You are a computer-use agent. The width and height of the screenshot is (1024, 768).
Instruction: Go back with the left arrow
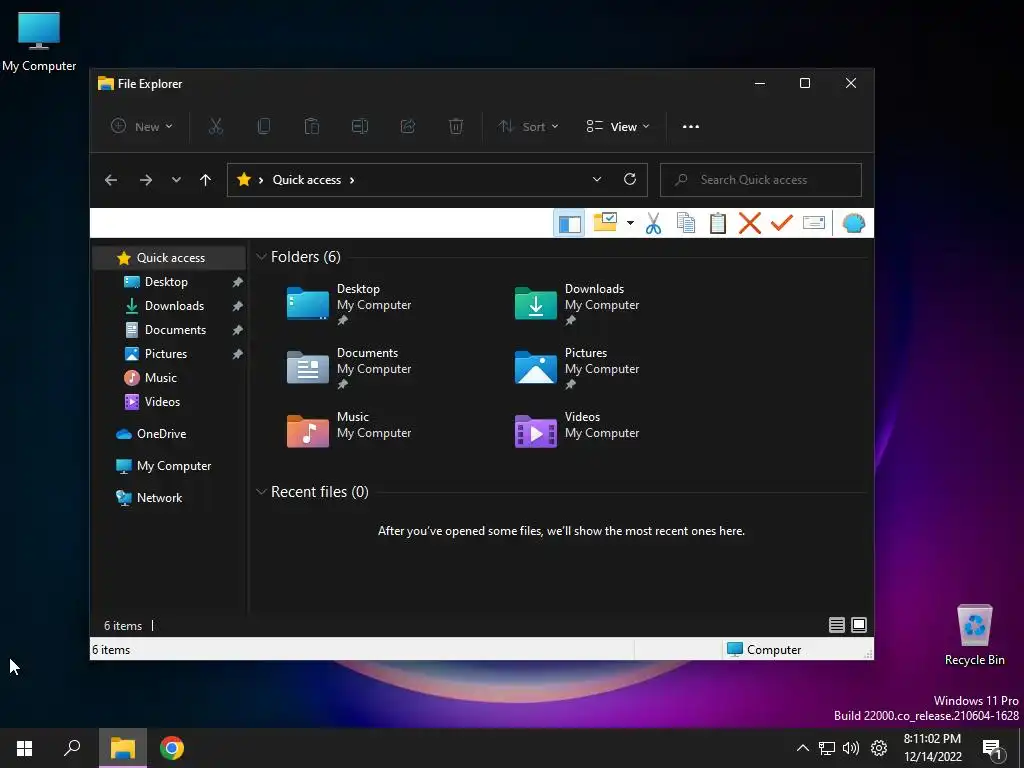tap(111, 180)
